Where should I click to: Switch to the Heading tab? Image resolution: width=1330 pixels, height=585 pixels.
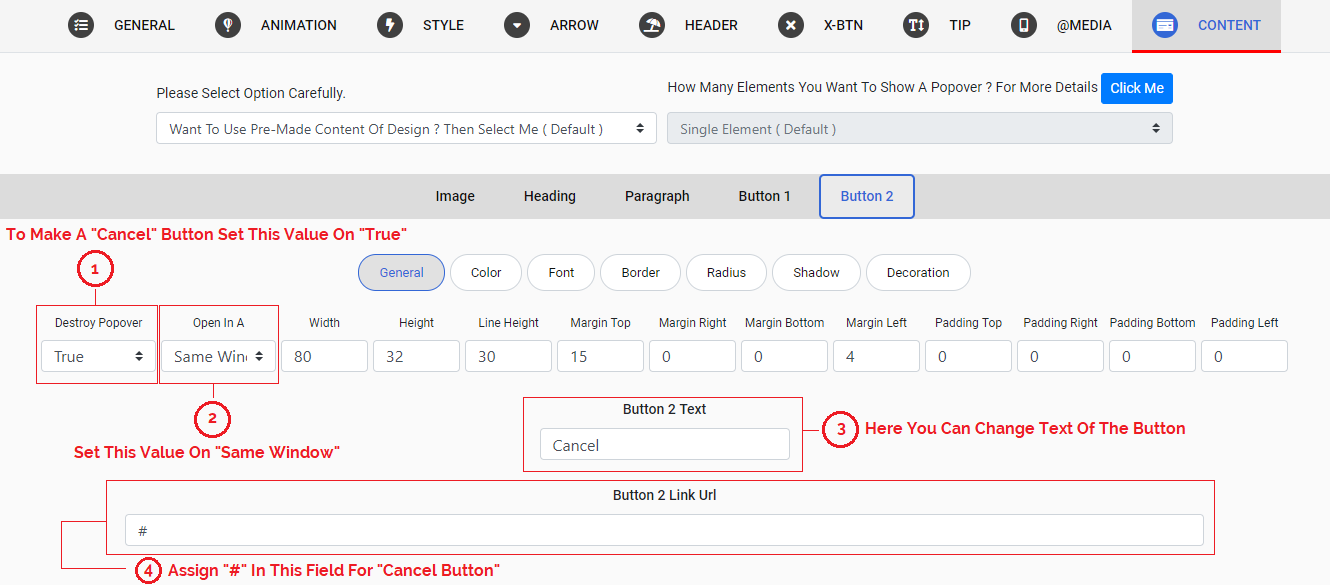click(x=549, y=196)
